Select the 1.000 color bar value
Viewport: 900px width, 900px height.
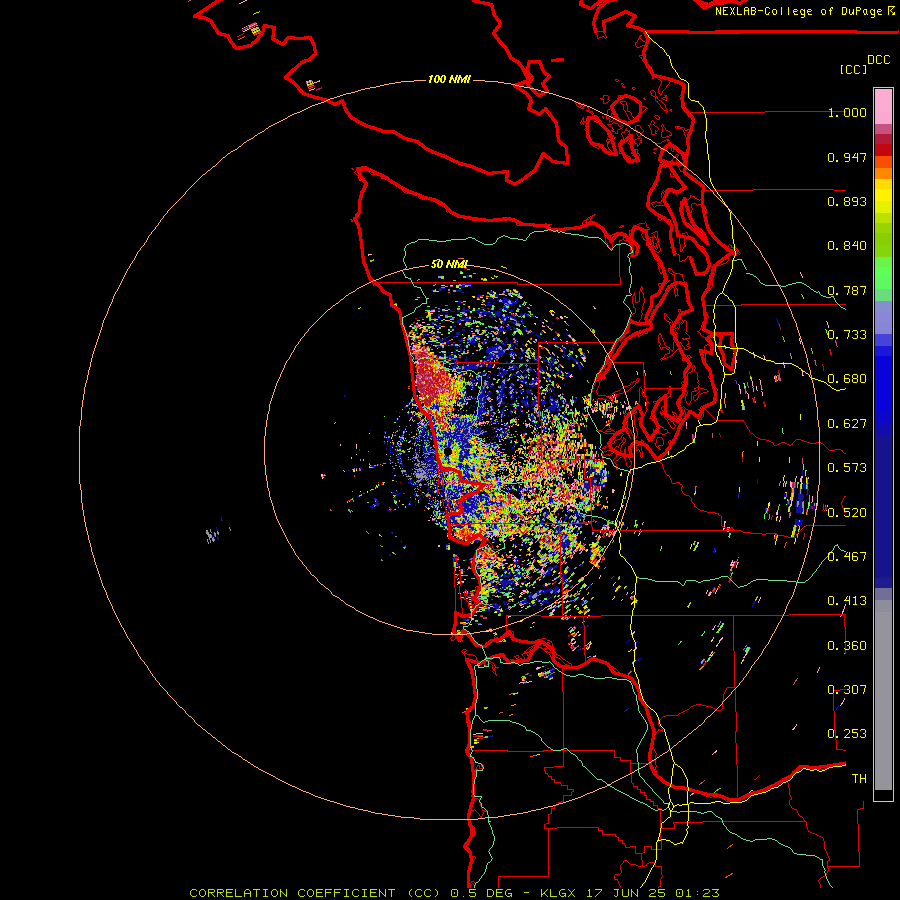(x=847, y=112)
